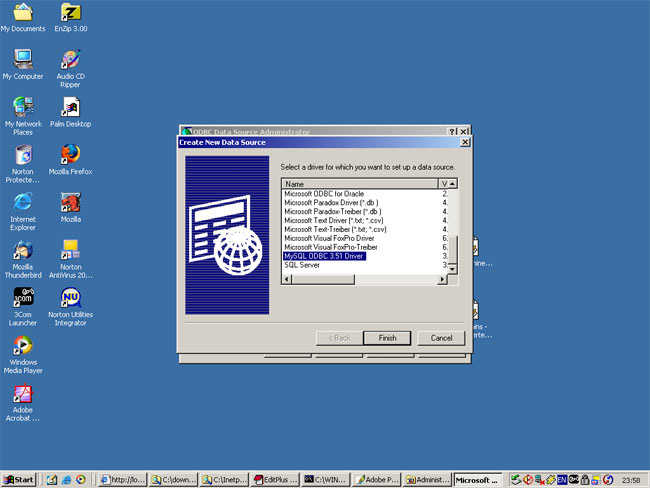650x488 pixels.
Task: Select SQL Server driver row
Action: click(x=302, y=265)
